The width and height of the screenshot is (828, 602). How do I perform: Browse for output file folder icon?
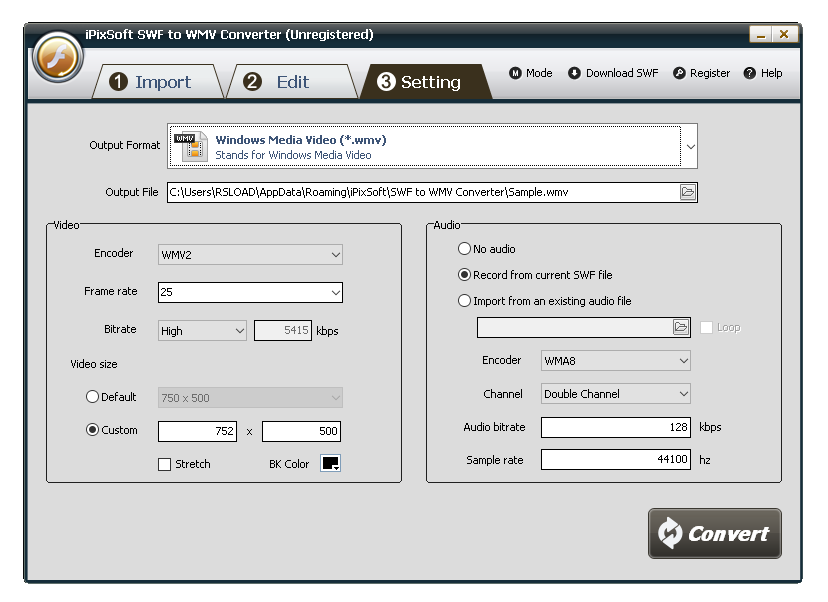(x=688, y=192)
